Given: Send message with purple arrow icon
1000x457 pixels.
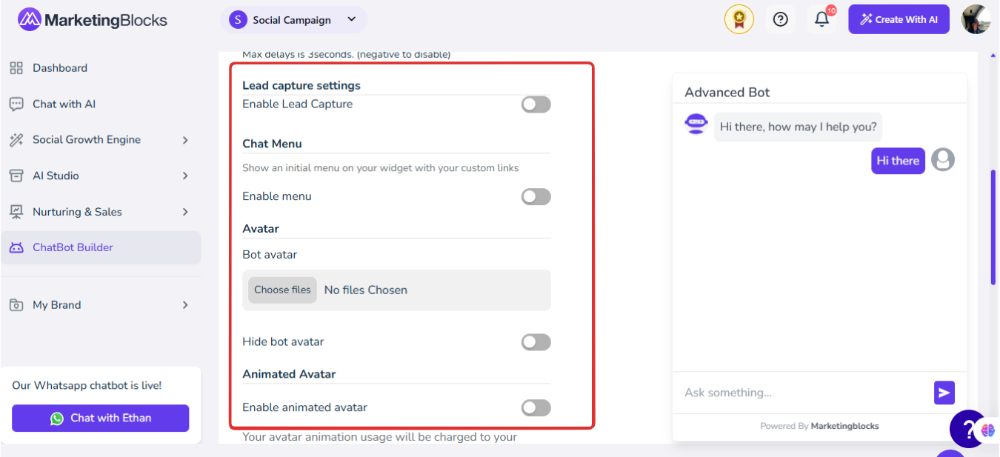Looking at the screenshot, I should point(945,393).
